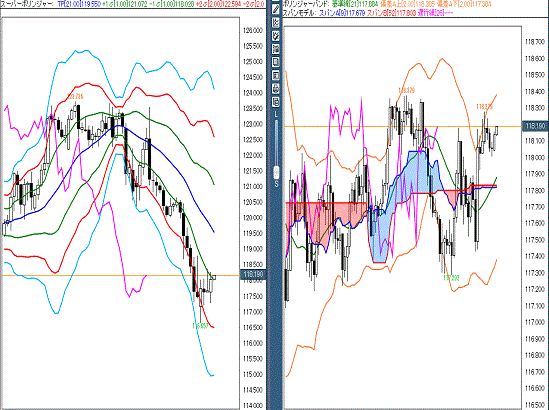Image resolution: width=549 pixels, height=410 pixels.
Task: Click the 126.000 price axis label
Action: pyautogui.click(x=252, y=30)
